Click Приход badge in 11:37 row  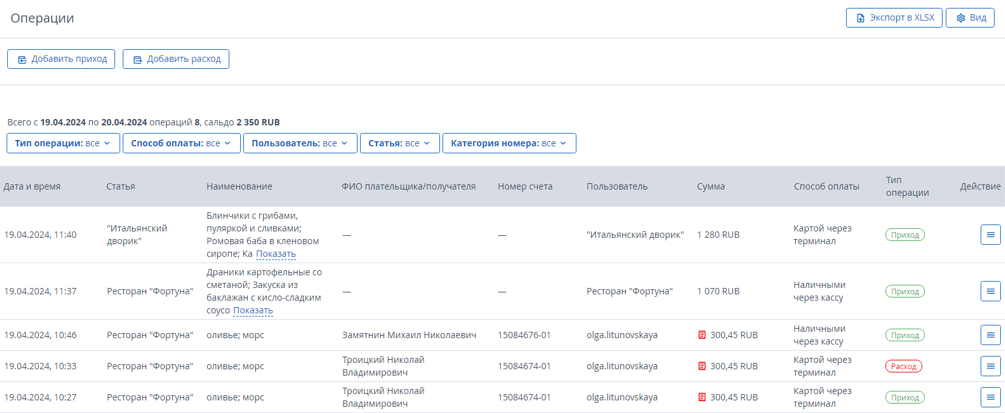pyautogui.click(x=905, y=291)
